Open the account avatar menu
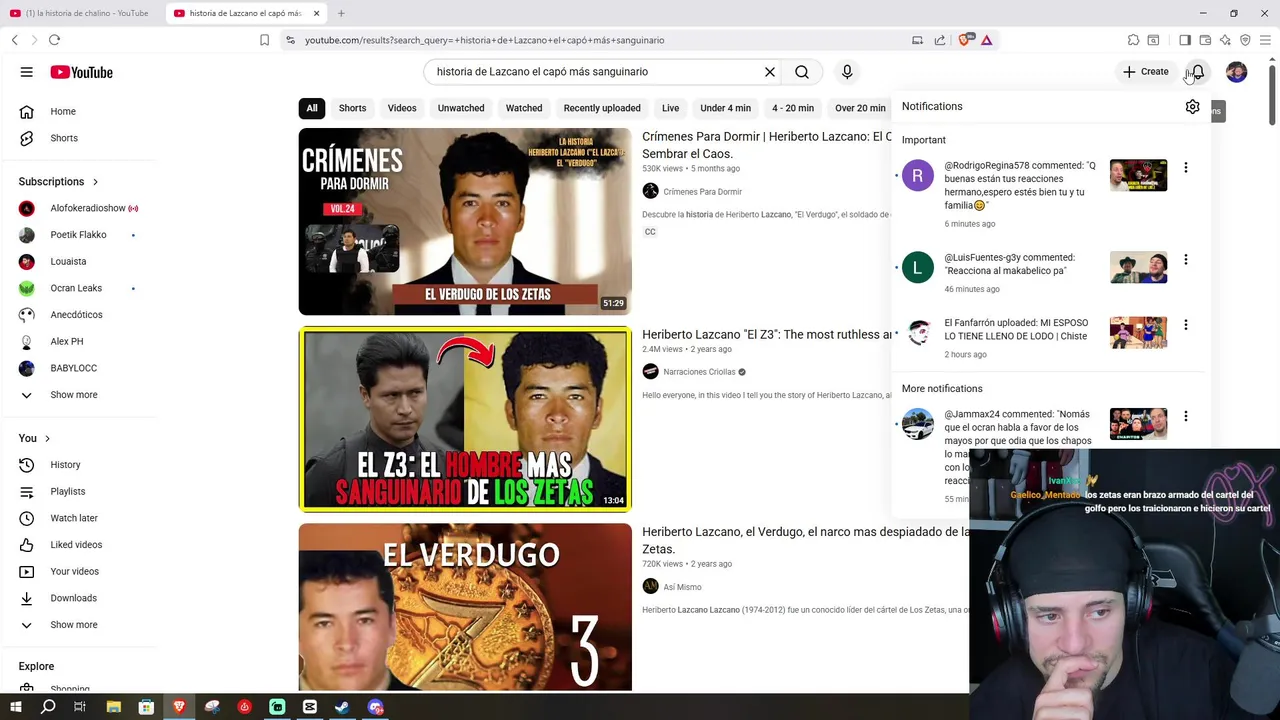1280x720 pixels. coord(1237,72)
